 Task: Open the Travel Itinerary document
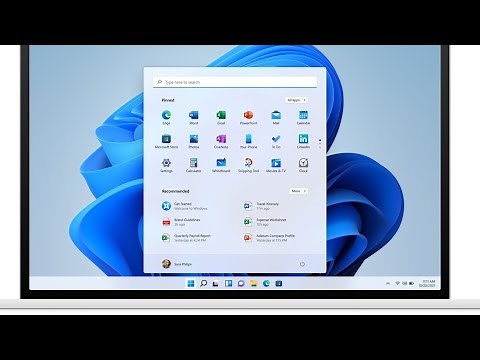point(261,206)
